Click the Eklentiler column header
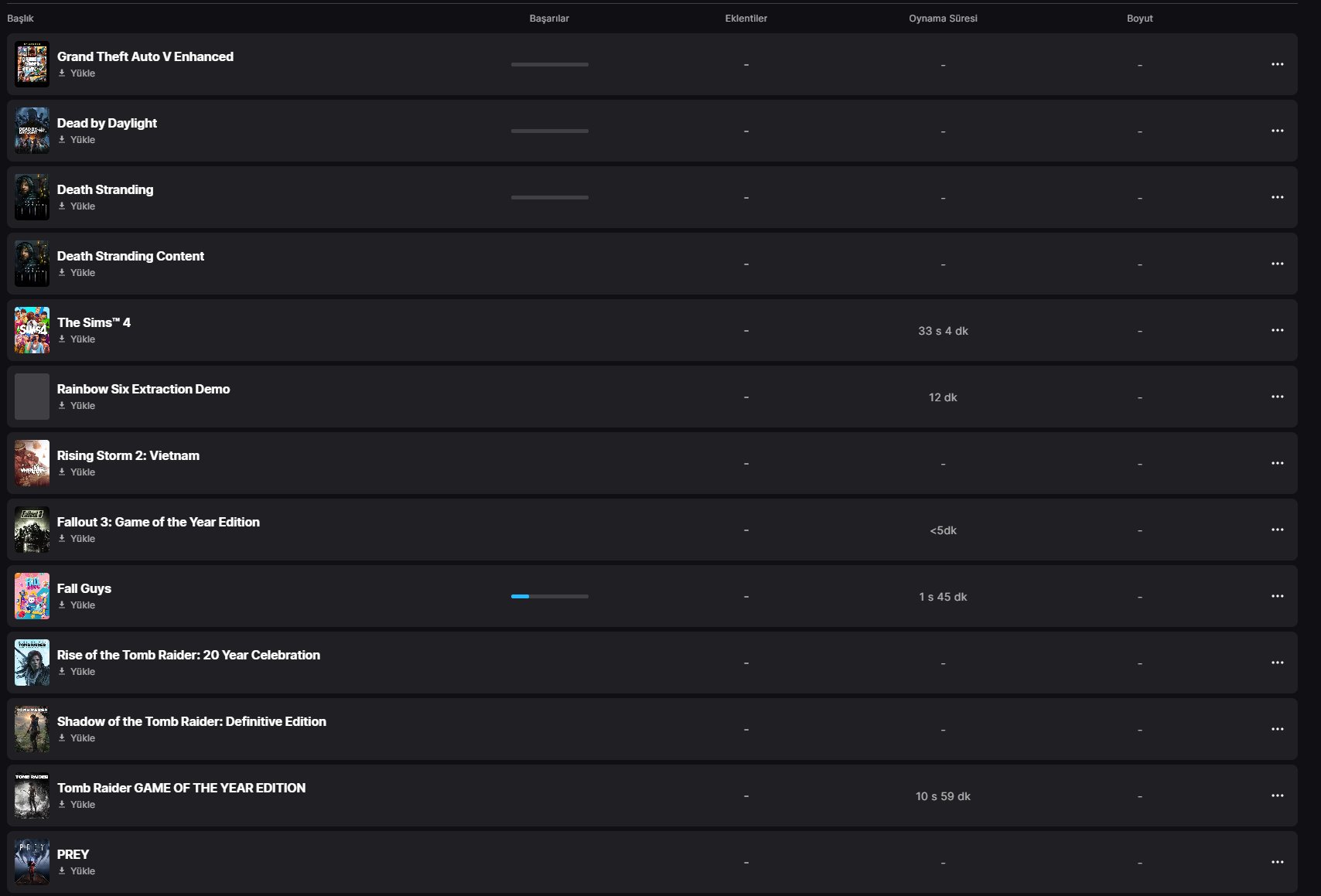Screen dimensions: 1321x896 point(746,19)
